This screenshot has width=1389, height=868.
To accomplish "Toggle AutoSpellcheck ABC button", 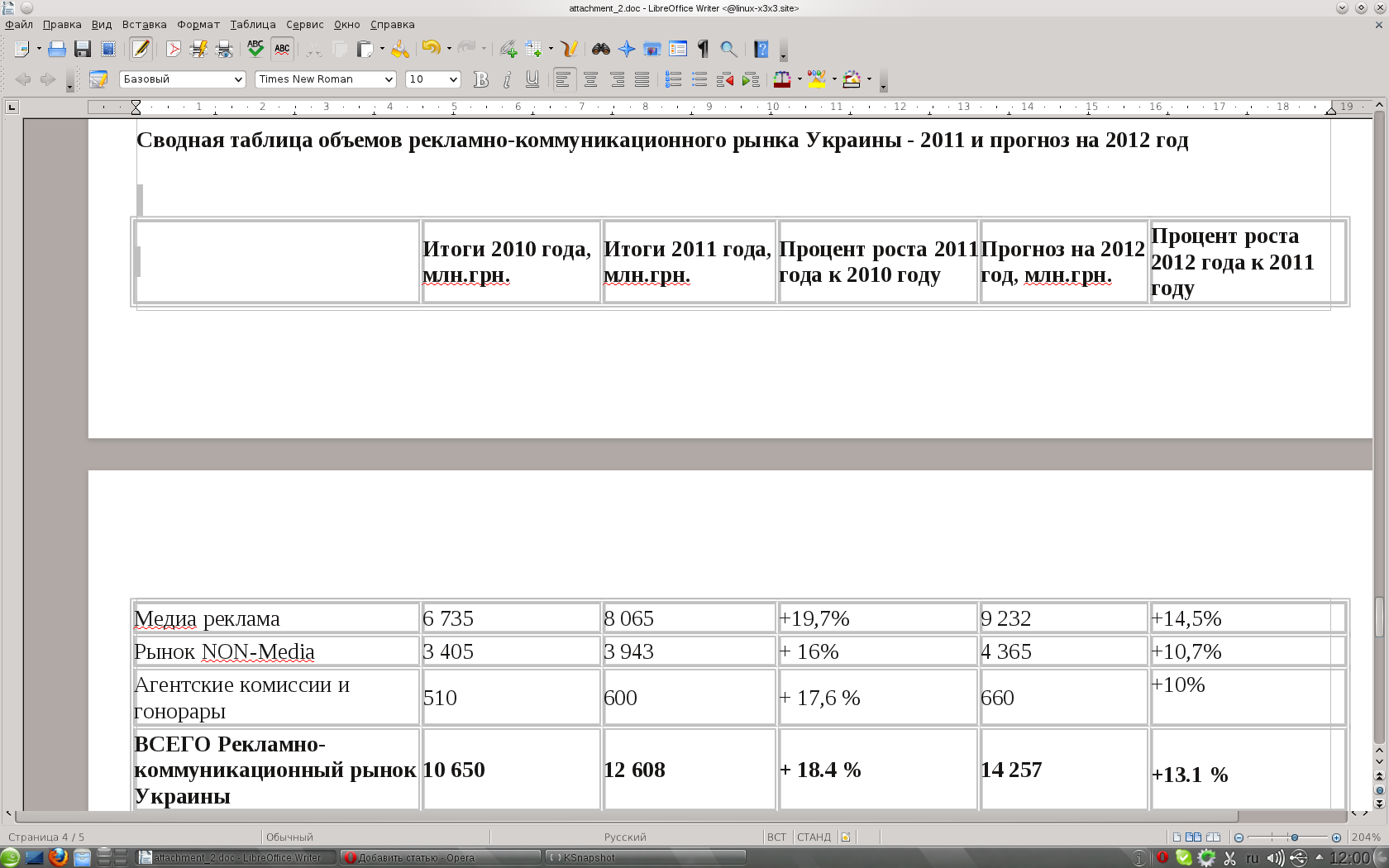I will click(282, 50).
